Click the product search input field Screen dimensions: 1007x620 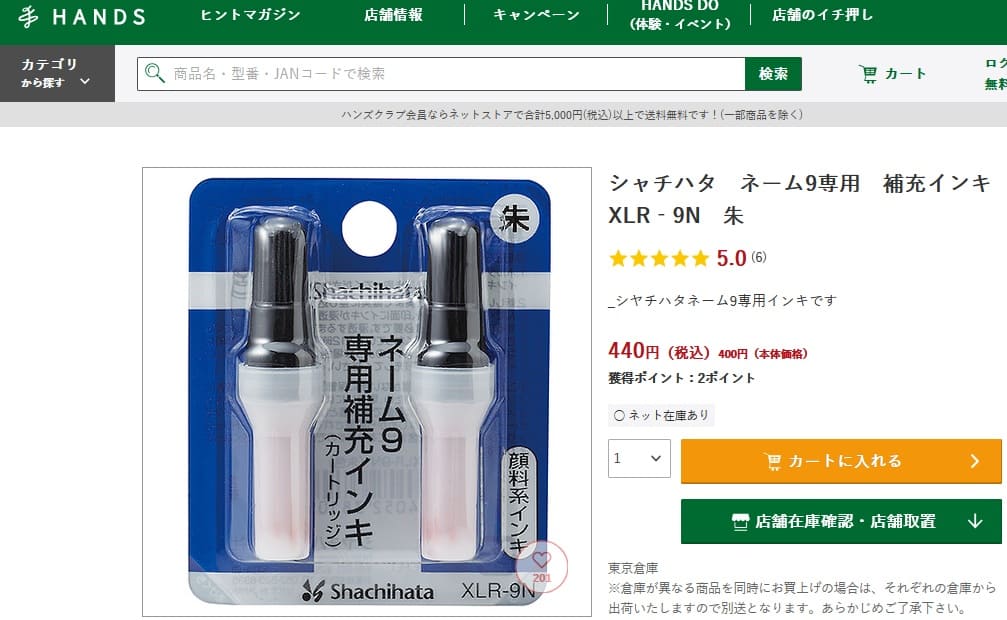click(441, 74)
